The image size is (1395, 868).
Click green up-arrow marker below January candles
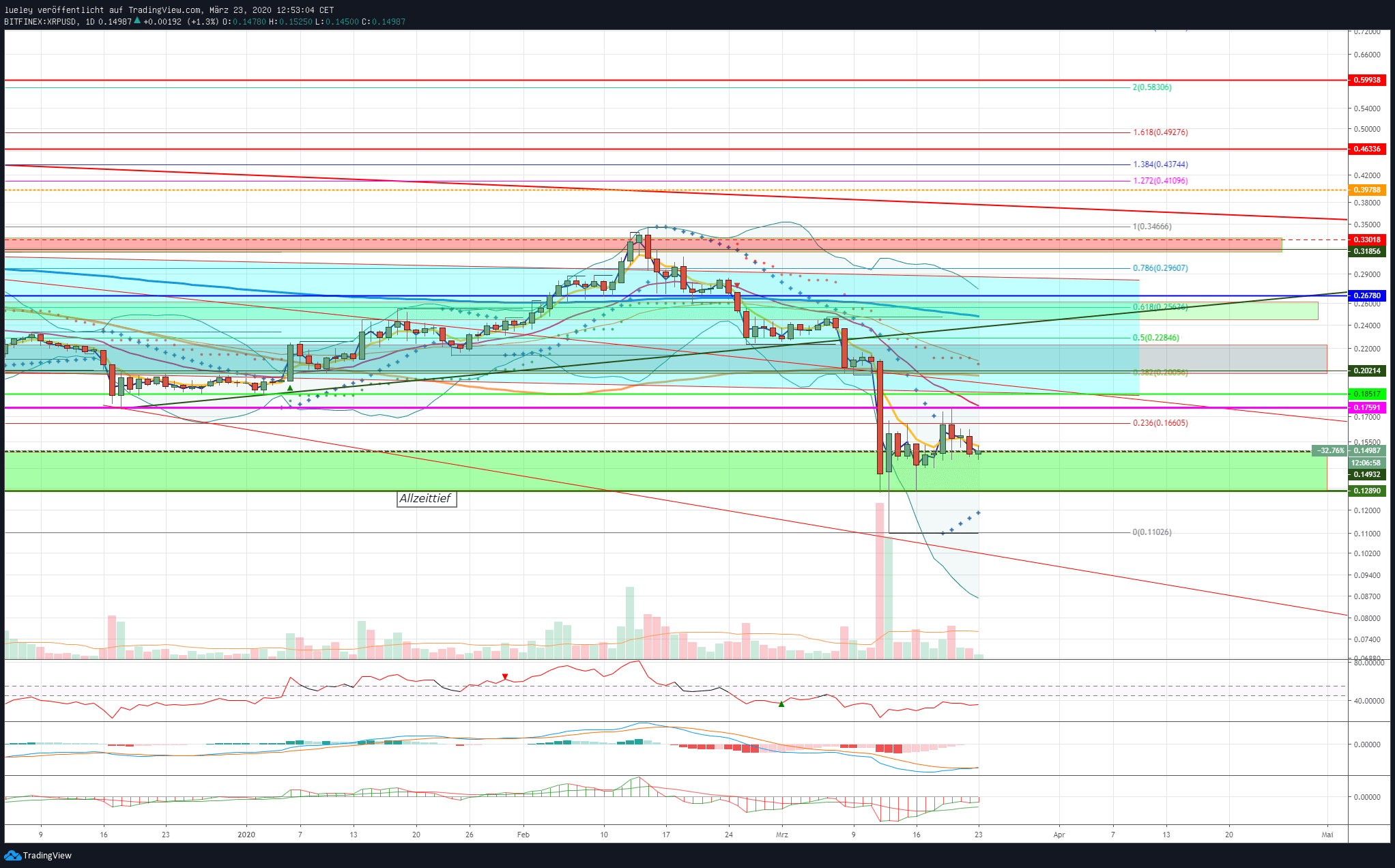290,389
